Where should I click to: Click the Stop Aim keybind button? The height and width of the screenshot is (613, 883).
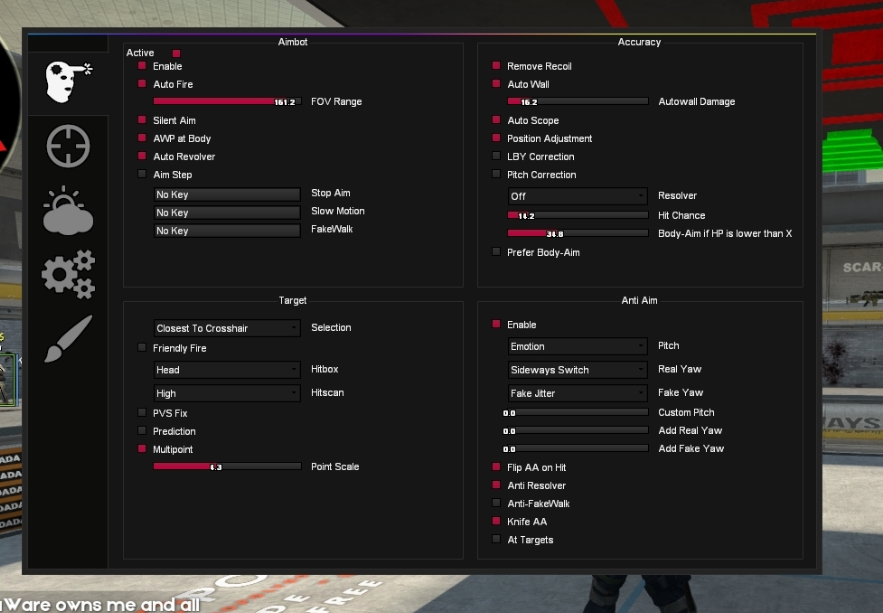226,193
